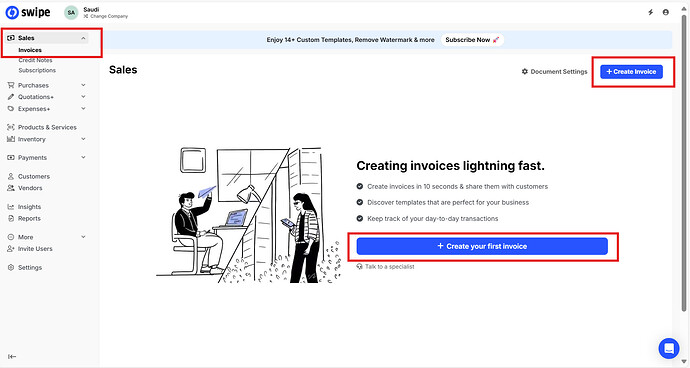690x368 pixels.
Task: Click the lightning bolt icon at top right
Action: click(650, 12)
